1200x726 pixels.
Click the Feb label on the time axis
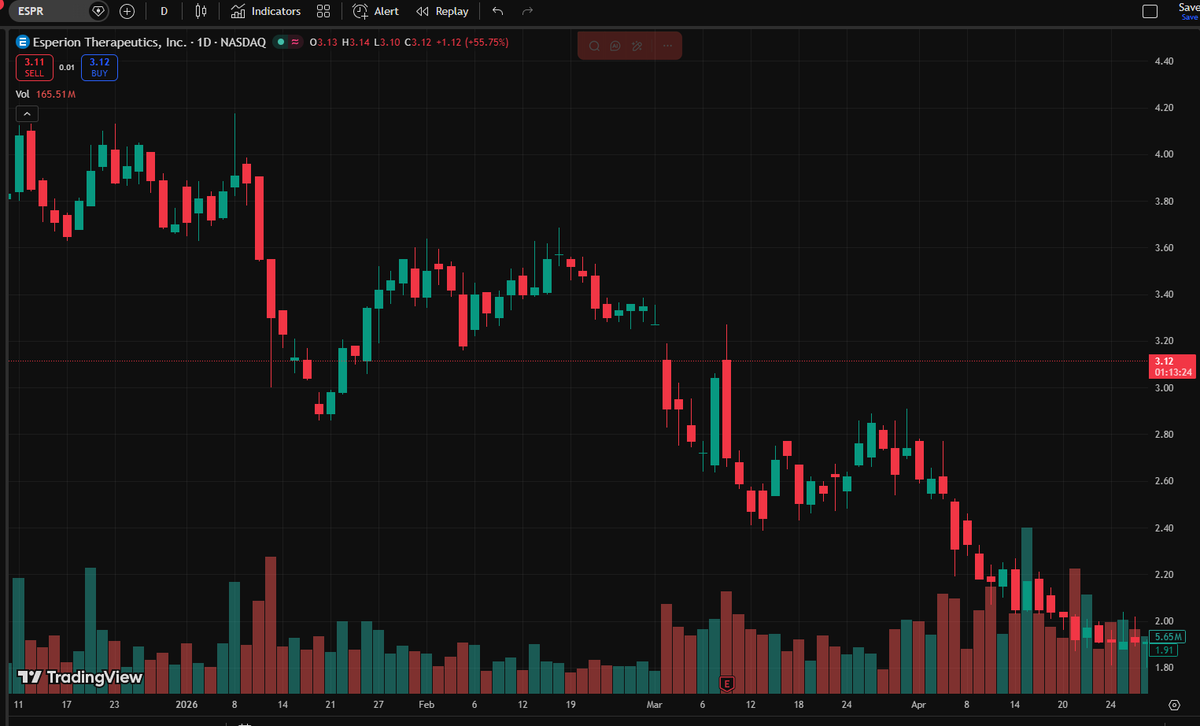click(426, 705)
